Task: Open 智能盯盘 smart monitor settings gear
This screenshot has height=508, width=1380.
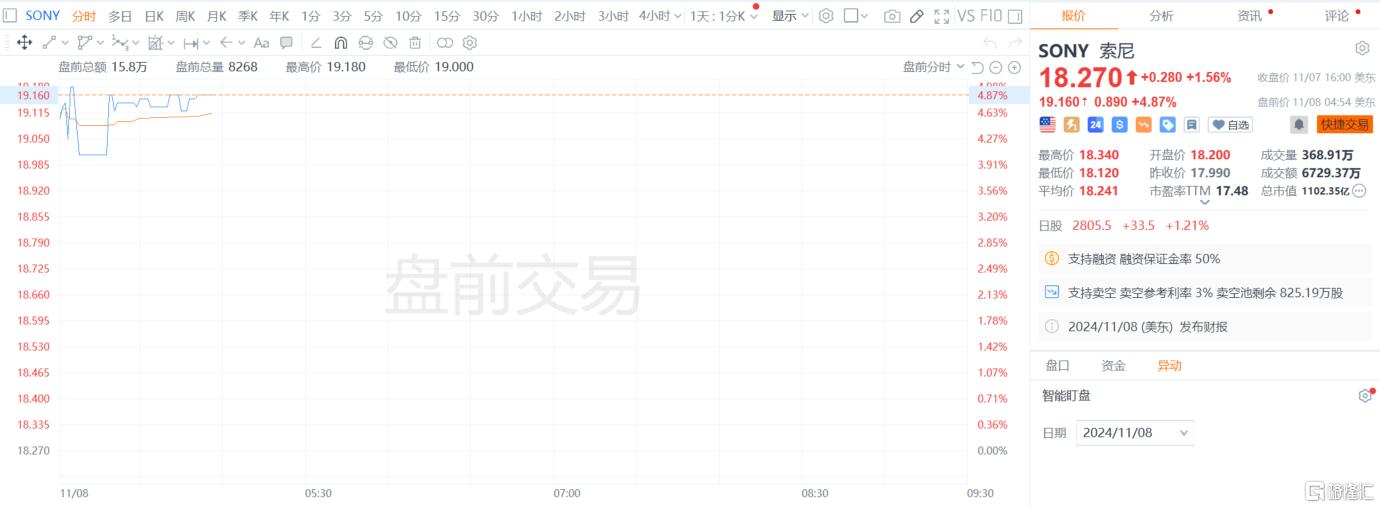Action: click(x=1364, y=396)
